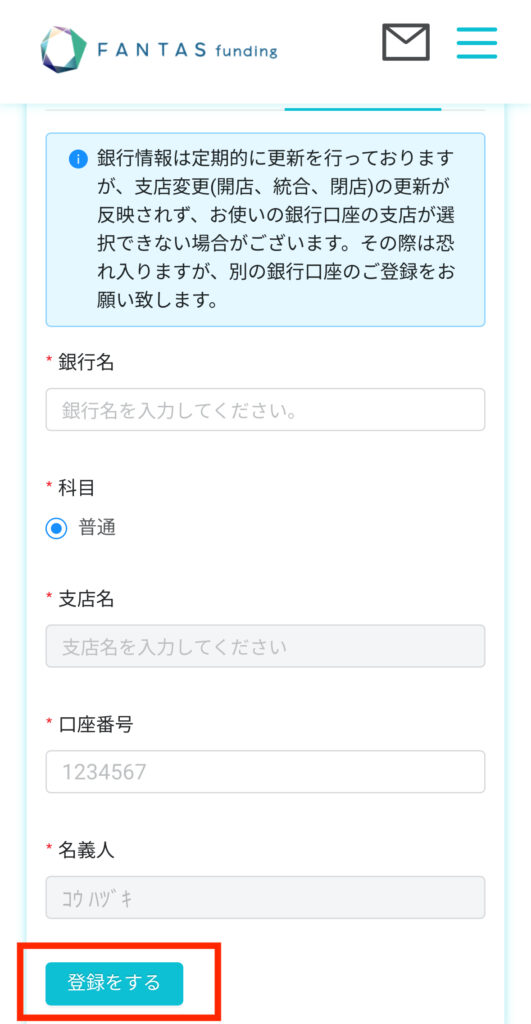Click the 普通 radio label text

(97, 528)
